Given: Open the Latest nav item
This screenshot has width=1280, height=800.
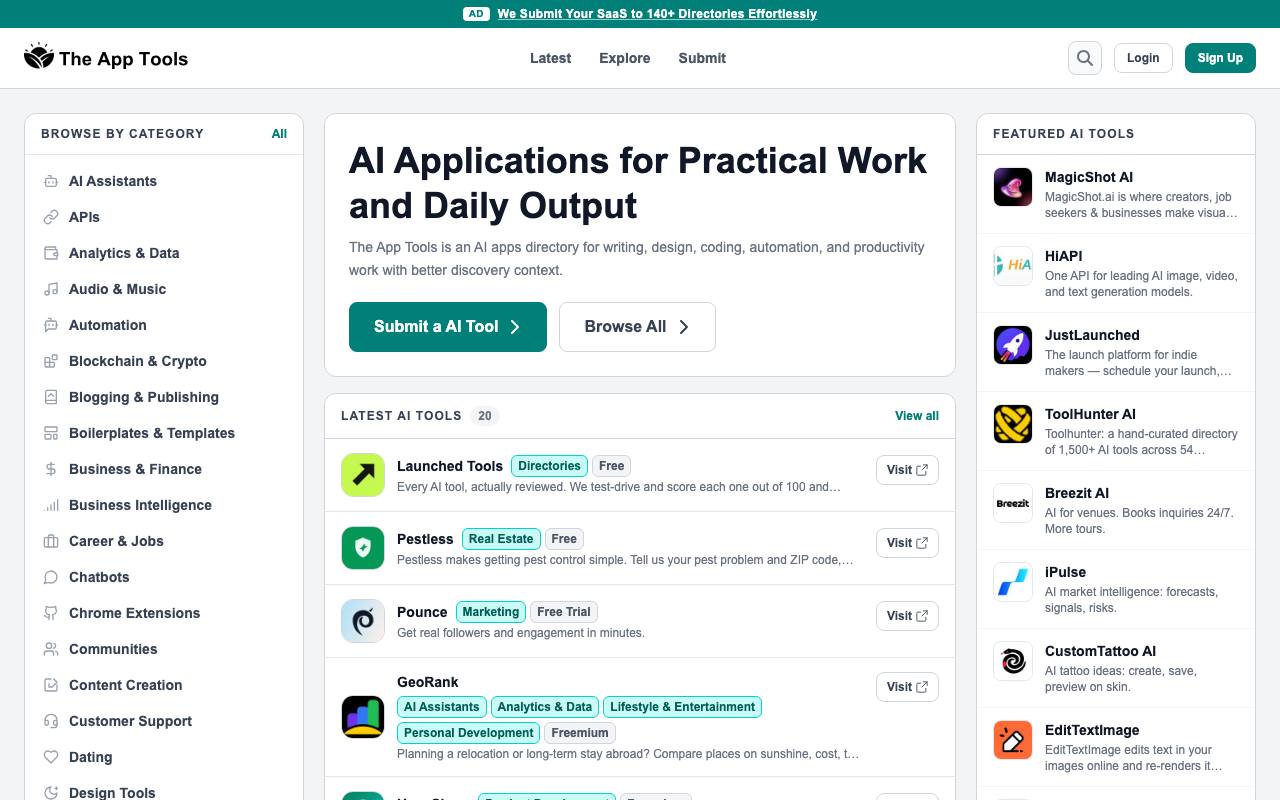Looking at the screenshot, I should point(550,58).
